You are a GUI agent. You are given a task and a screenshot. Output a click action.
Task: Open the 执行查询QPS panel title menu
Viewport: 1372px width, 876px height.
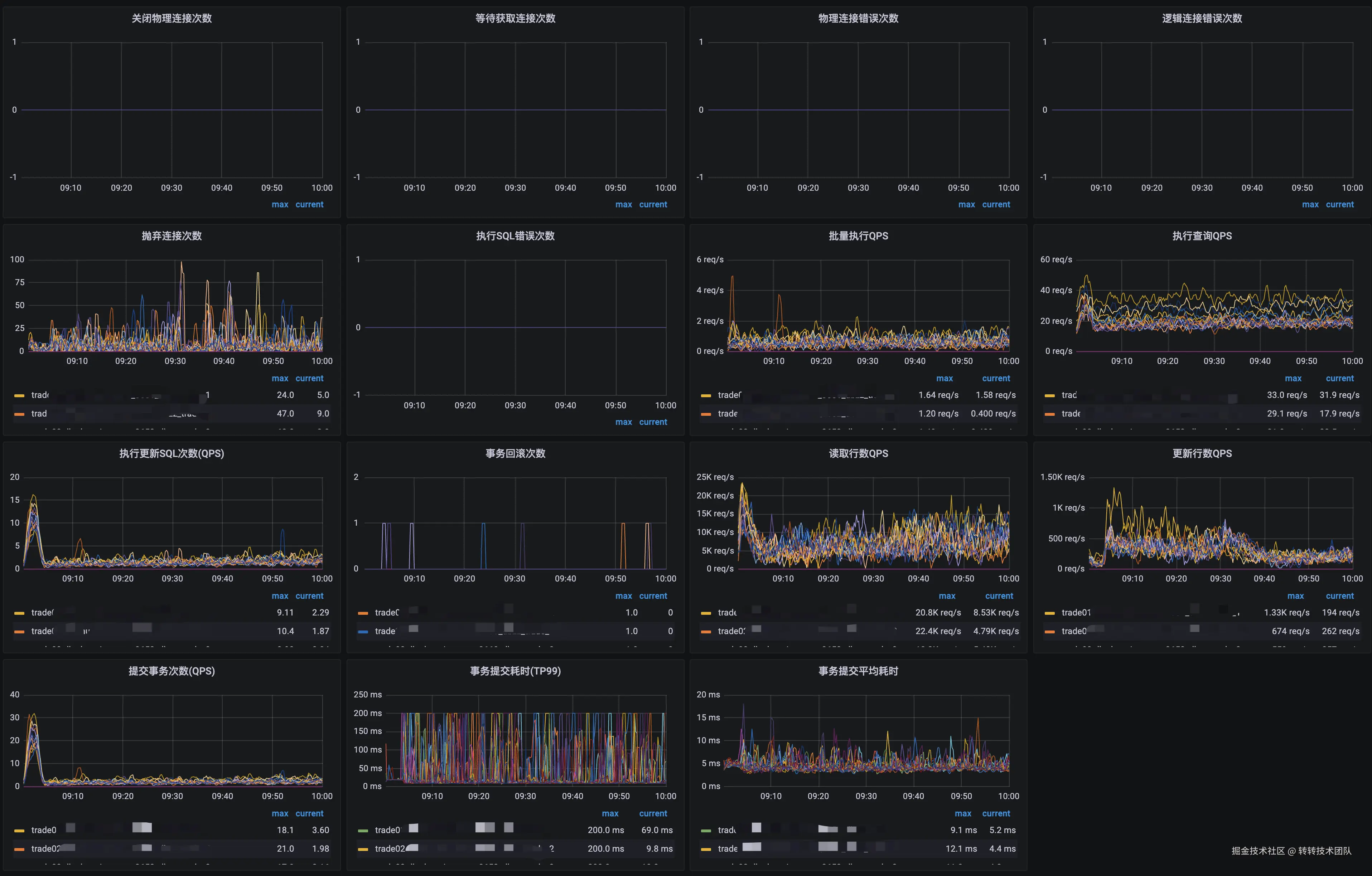1202,236
